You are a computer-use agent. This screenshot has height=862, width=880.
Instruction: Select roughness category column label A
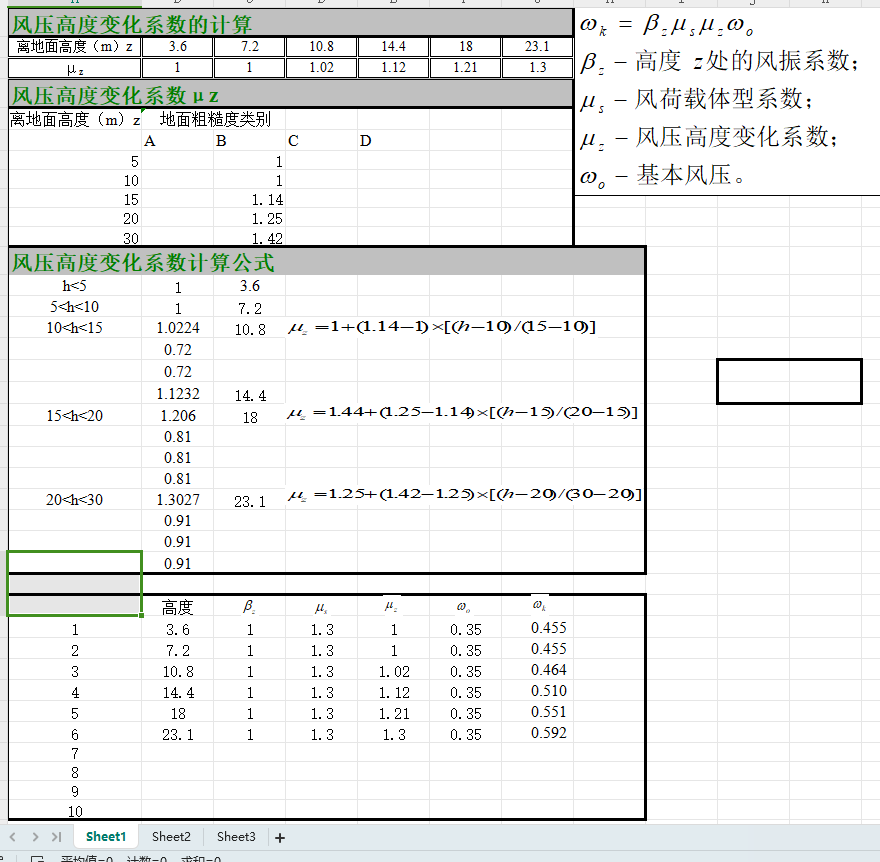point(149,141)
